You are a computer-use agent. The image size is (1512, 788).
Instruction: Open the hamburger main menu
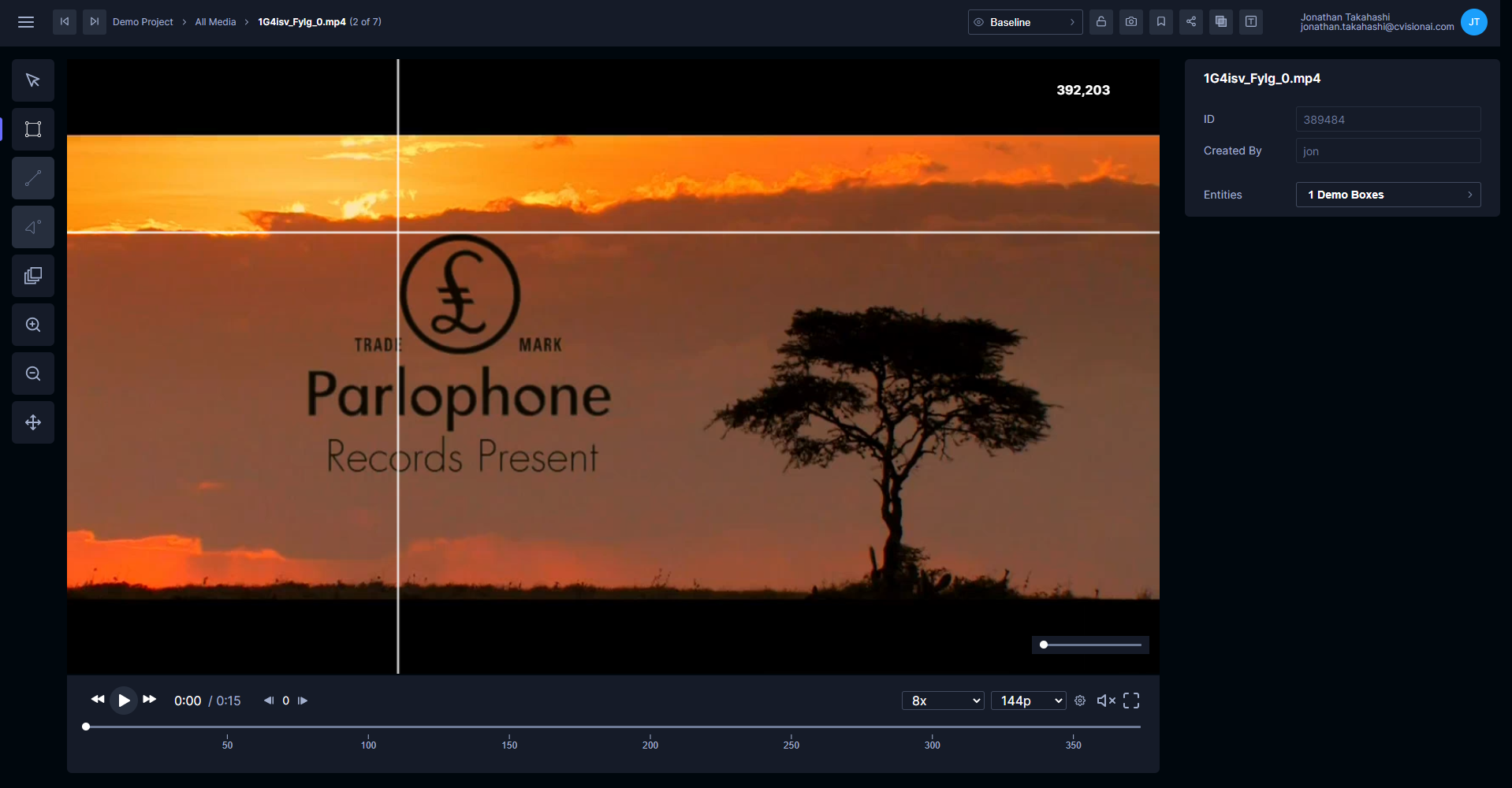click(x=26, y=22)
